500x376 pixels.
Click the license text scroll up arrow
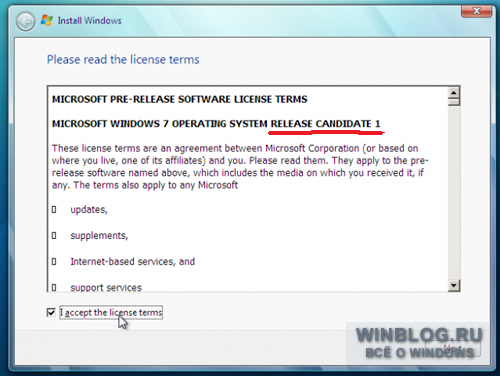[x=454, y=92]
